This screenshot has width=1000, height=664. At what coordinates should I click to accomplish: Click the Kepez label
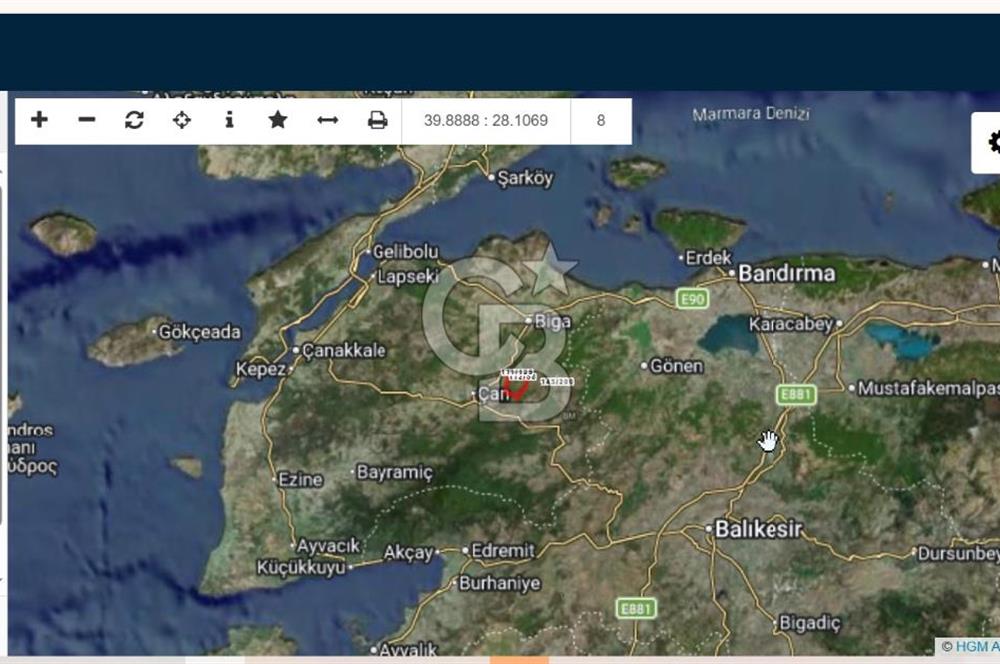point(261,369)
